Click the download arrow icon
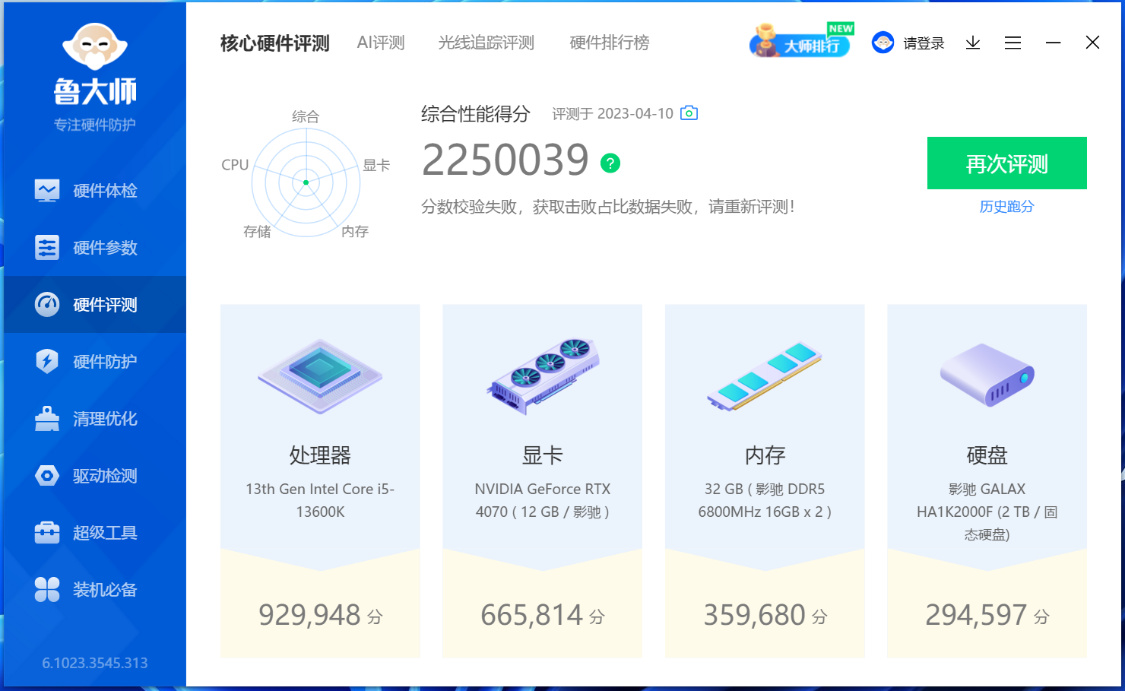The width and height of the screenshot is (1125, 691). 973,43
